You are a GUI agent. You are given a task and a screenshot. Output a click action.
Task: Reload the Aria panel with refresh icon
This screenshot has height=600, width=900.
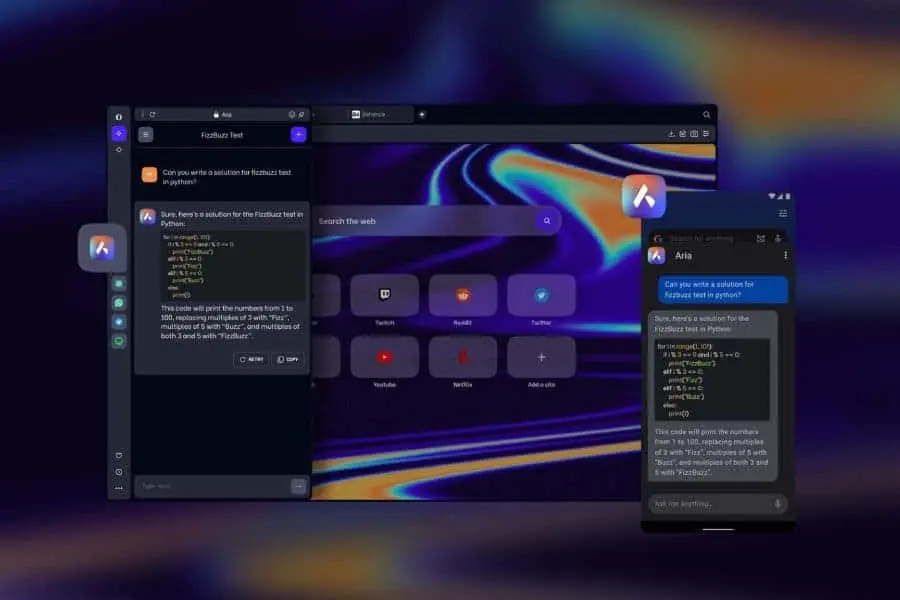pos(153,115)
